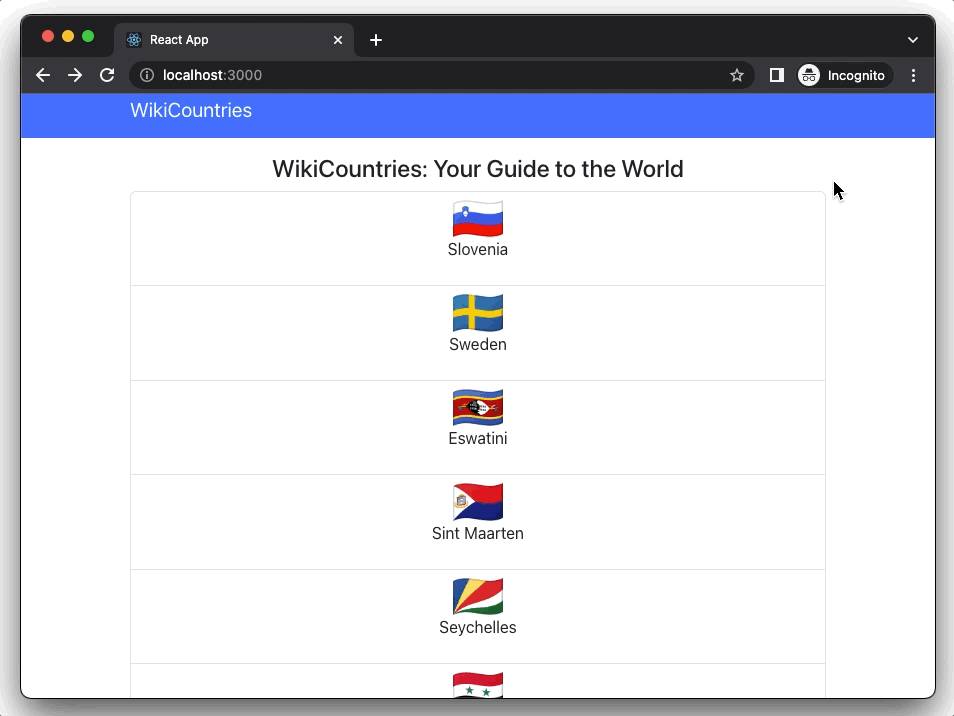Click the Eswatini flag icon

tap(477, 406)
